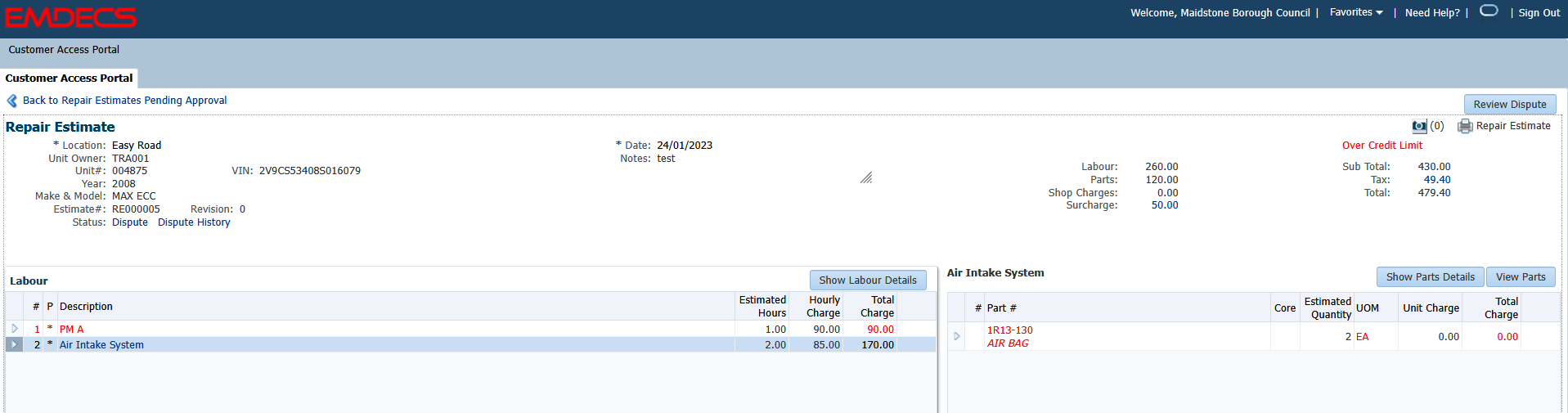Click the Surcharge value 50.00
Screen dimensions: 1568x413
pyautogui.click(x=1165, y=205)
